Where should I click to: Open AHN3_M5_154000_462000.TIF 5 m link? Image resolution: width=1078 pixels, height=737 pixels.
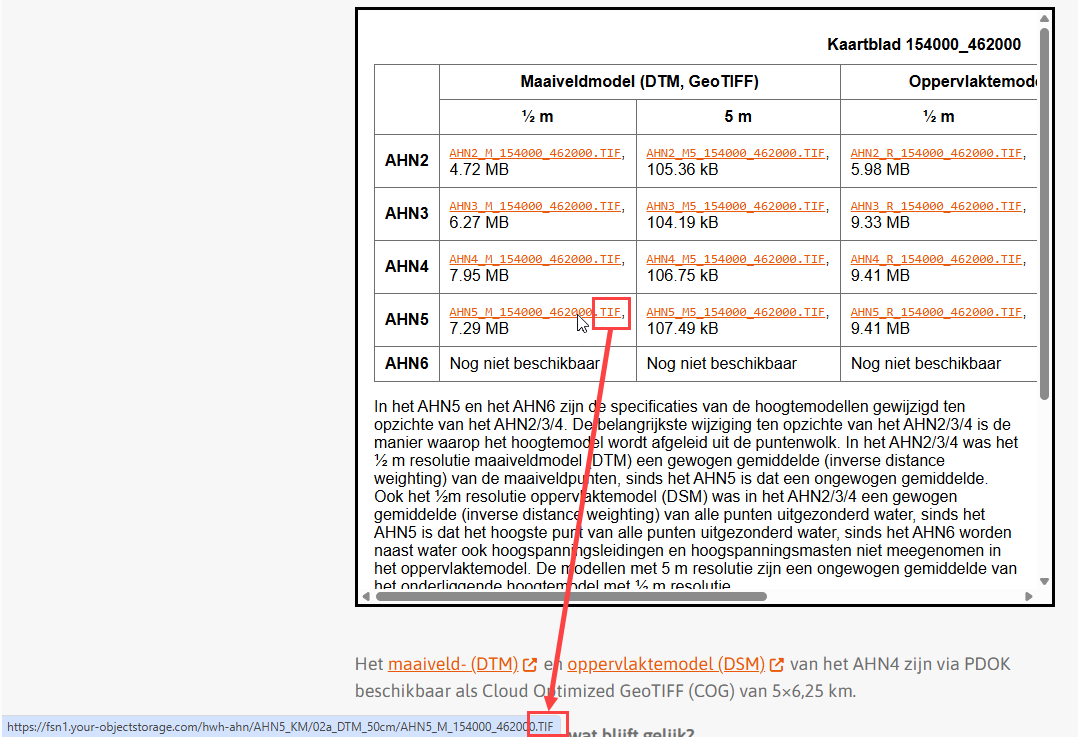735,207
